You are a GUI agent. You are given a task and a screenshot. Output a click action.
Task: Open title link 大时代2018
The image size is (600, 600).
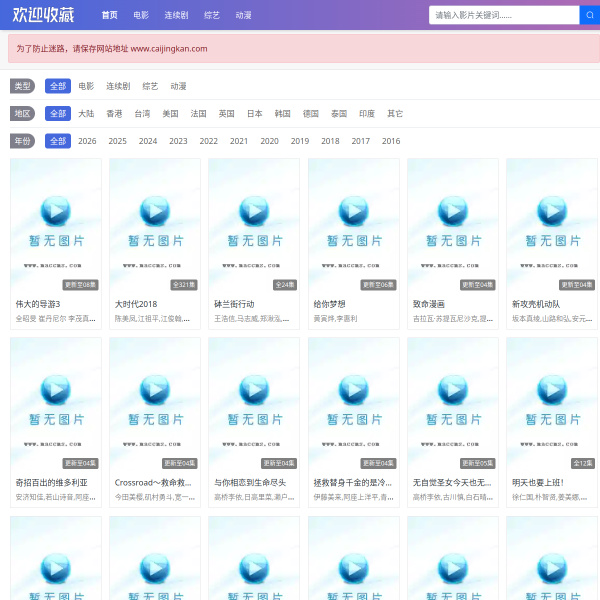(x=136, y=304)
